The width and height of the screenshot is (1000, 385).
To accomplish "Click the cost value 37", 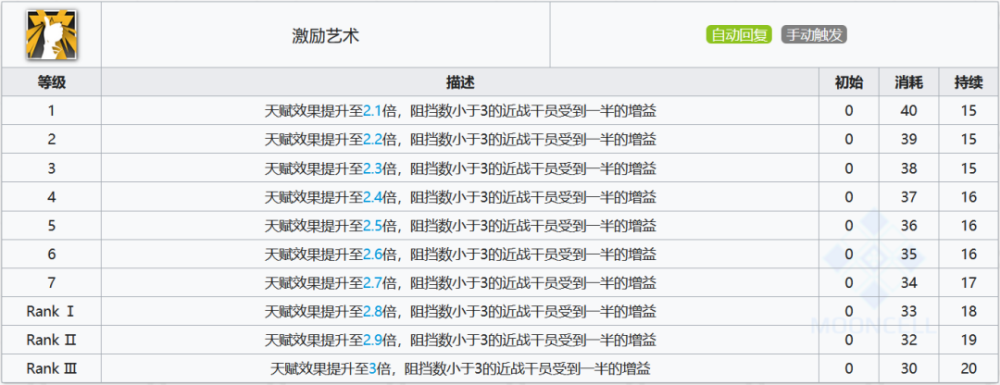I will [x=909, y=197].
